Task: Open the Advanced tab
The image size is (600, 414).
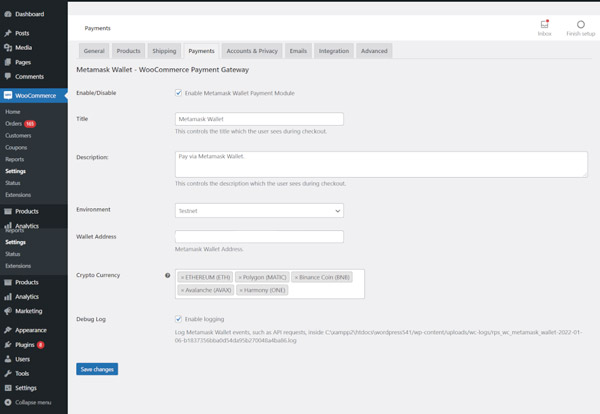Action: pos(374,51)
